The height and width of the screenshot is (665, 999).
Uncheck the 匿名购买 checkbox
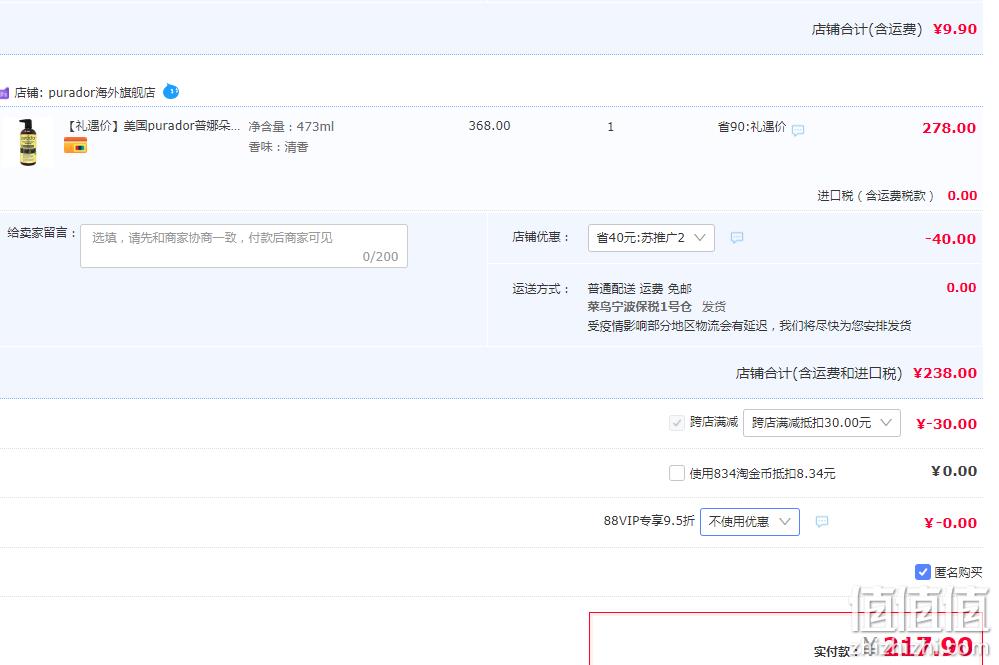[922, 572]
